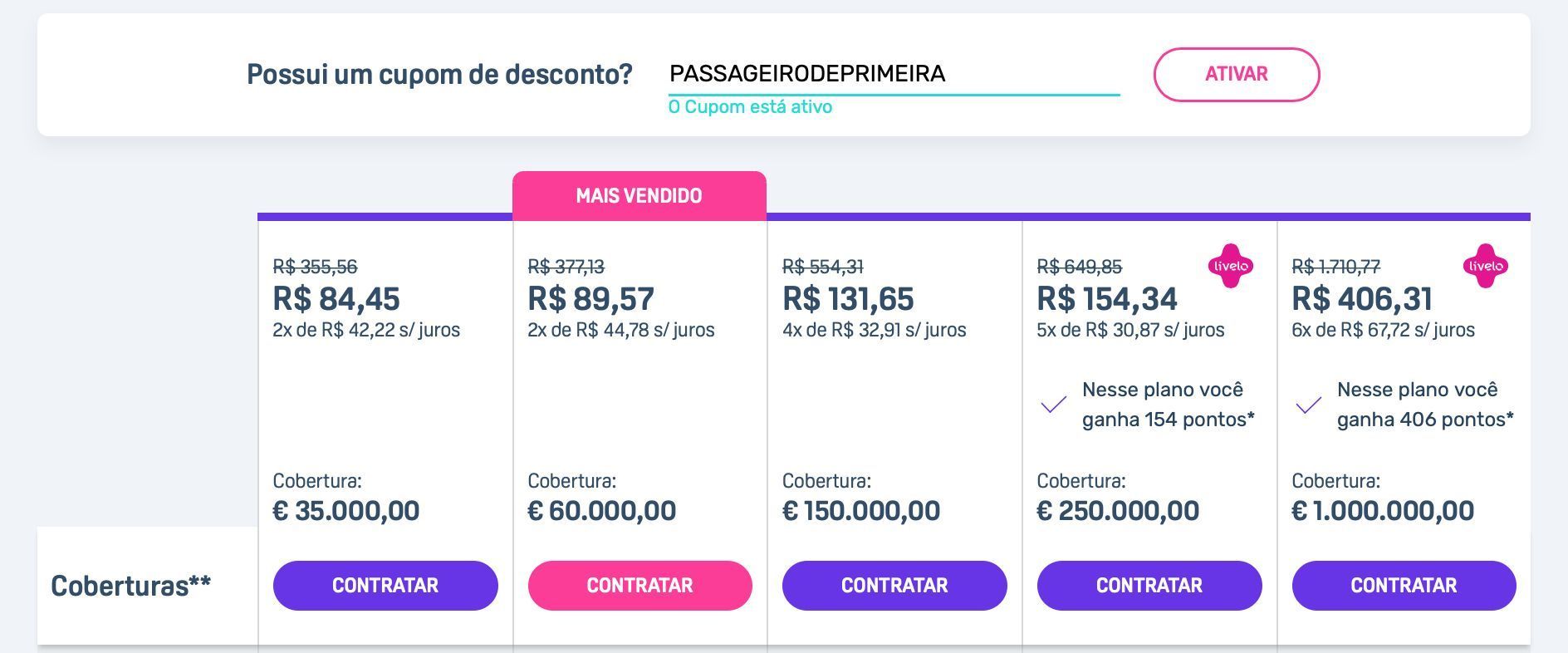
Task: Click the R$ 89,57 price of best-seller
Action: click(x=591, y=298)
